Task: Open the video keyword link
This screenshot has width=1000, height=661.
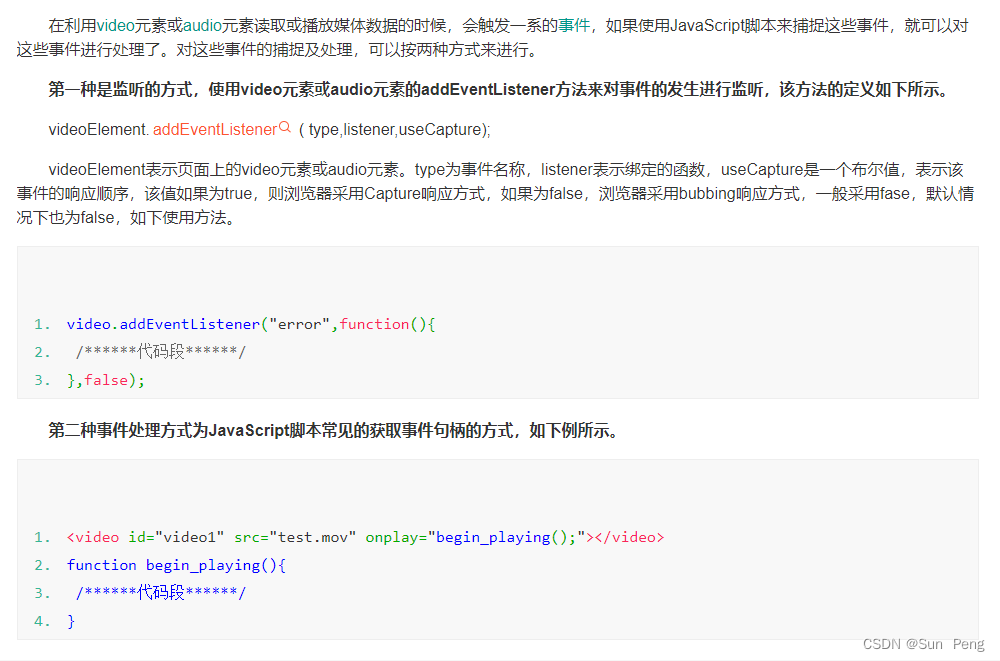Action: tap(115, 26)
